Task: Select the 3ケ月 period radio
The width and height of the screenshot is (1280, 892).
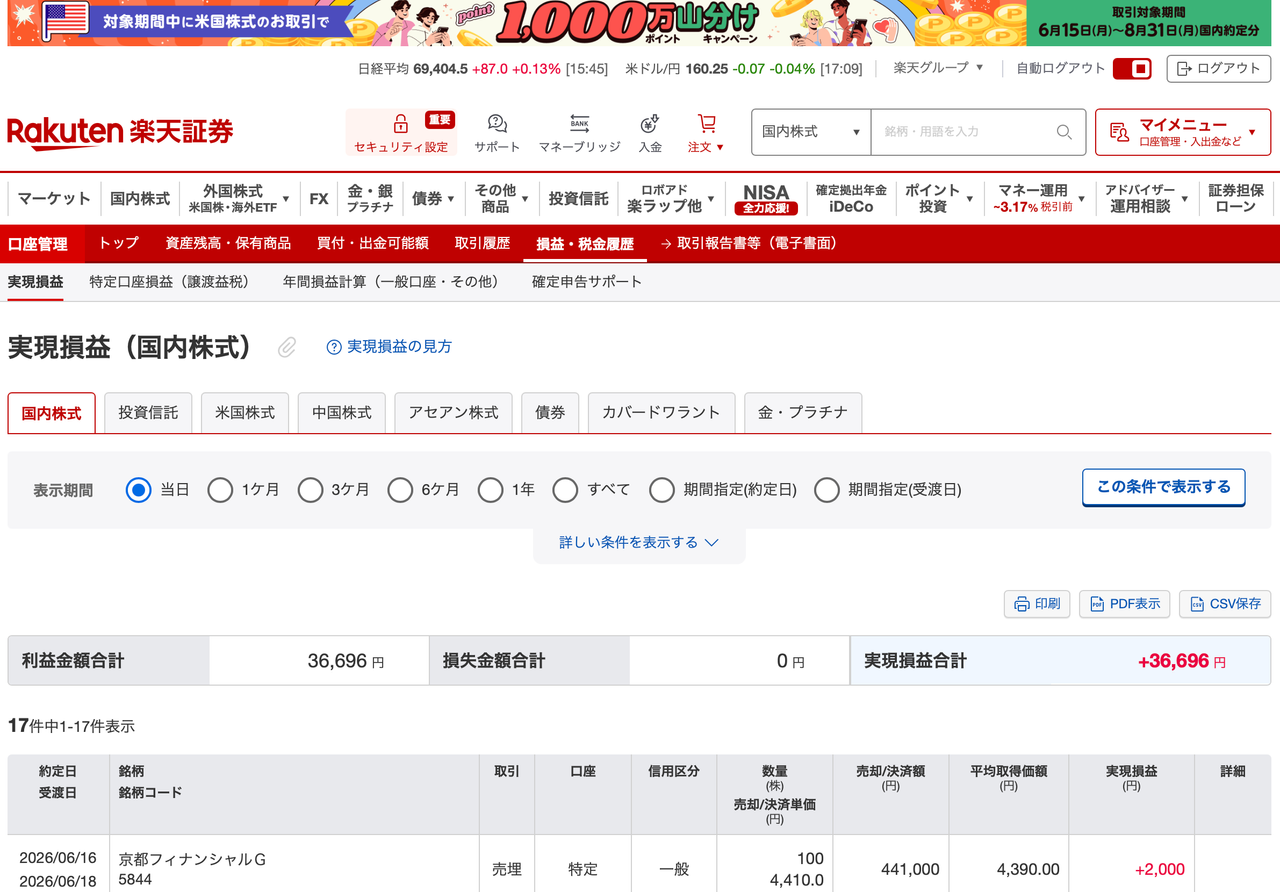Action: [310, 490]
